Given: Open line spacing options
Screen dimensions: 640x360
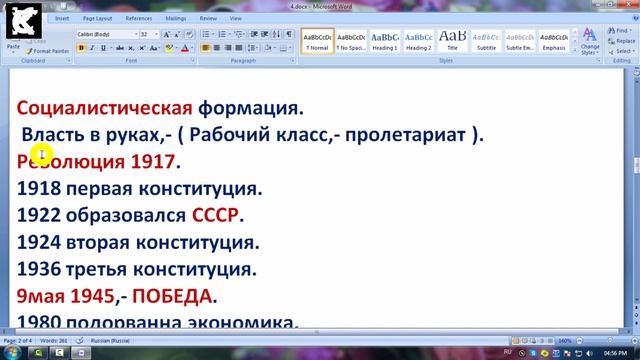Looking at the screenshot, I should pos(253,48).
